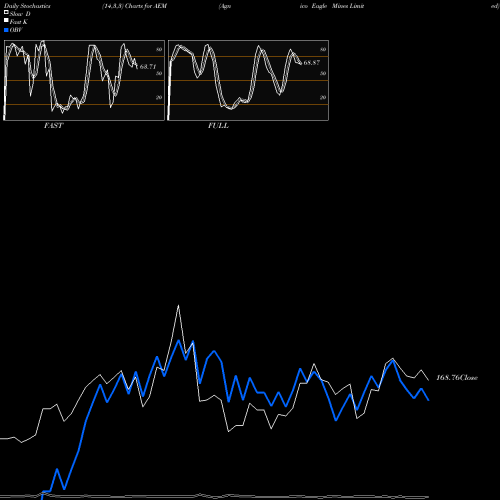Click the 20 axis label in FULL chart
The height and width of the screenshot is (500, 500).
click(323, 98)
